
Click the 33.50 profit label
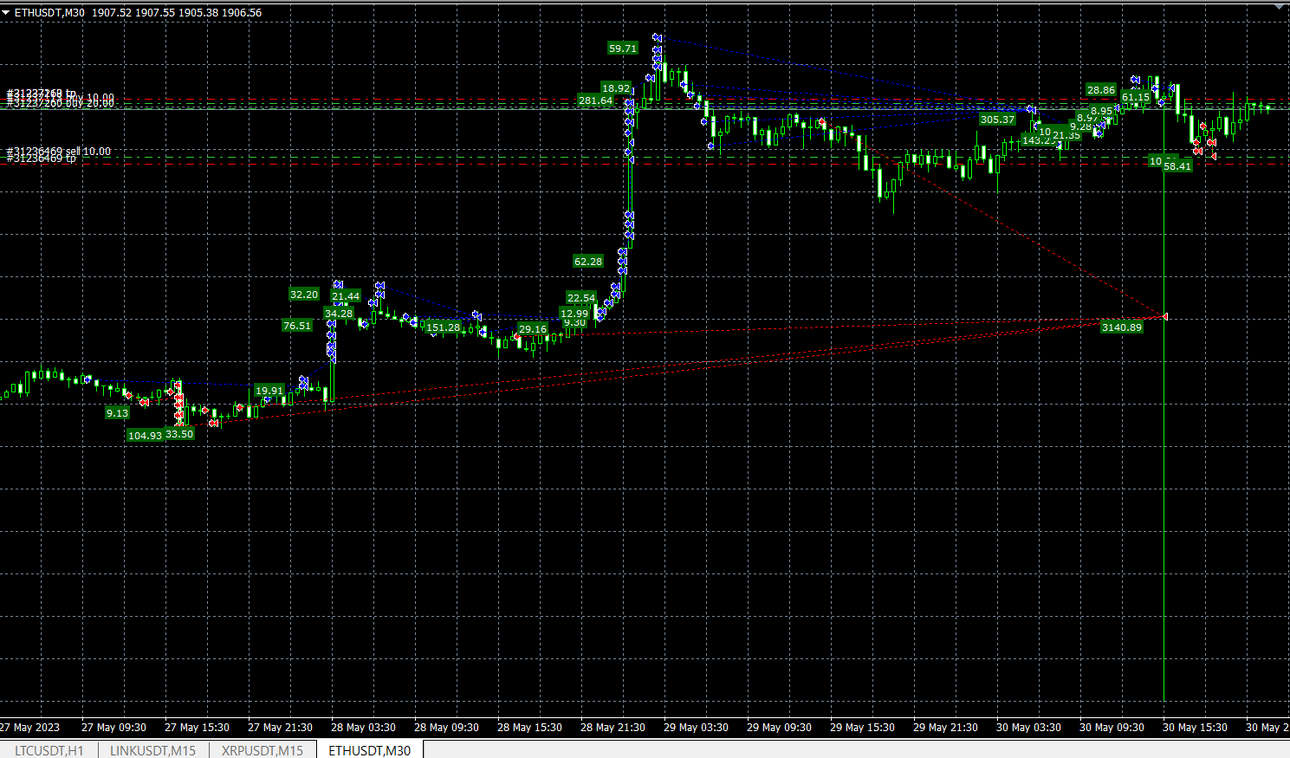point(180,434)
